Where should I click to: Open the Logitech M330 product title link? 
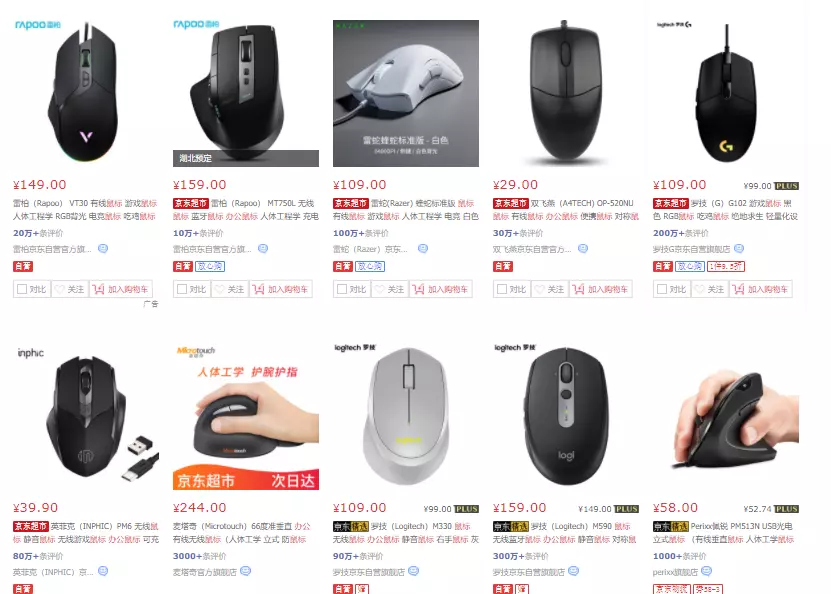tap(406, 533)
